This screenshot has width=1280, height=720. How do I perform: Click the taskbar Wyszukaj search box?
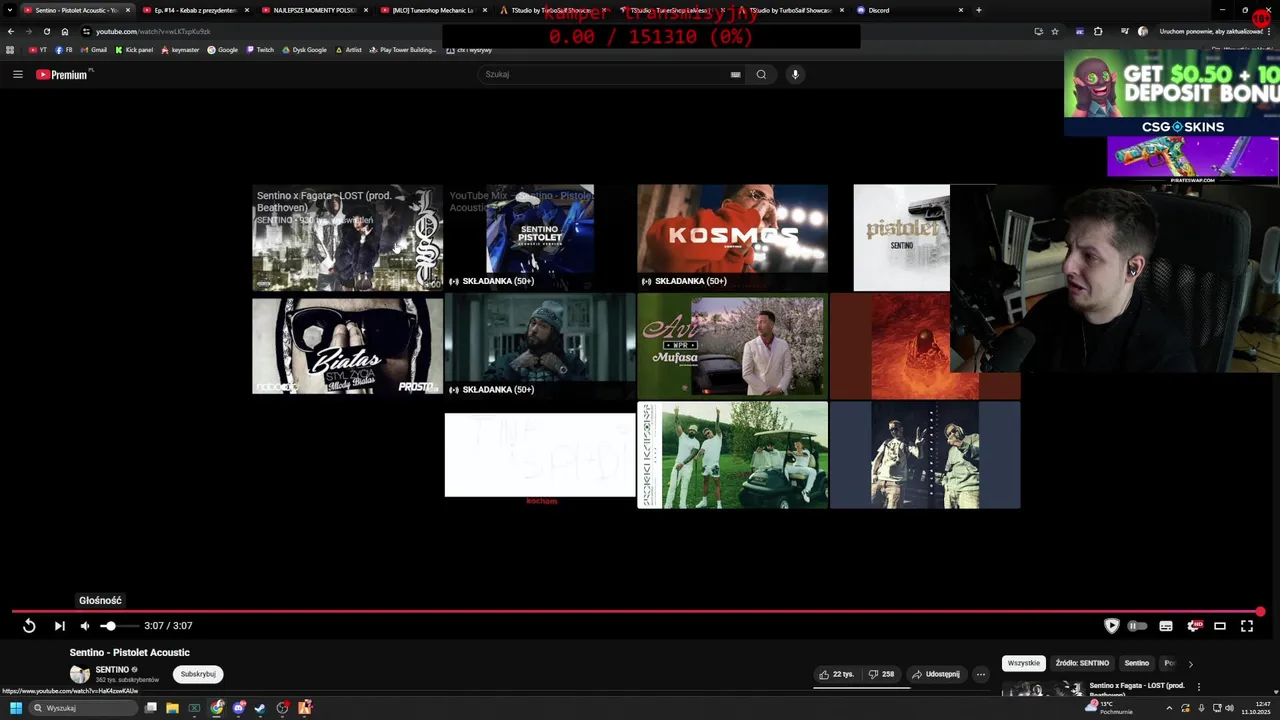coord(83,708)
